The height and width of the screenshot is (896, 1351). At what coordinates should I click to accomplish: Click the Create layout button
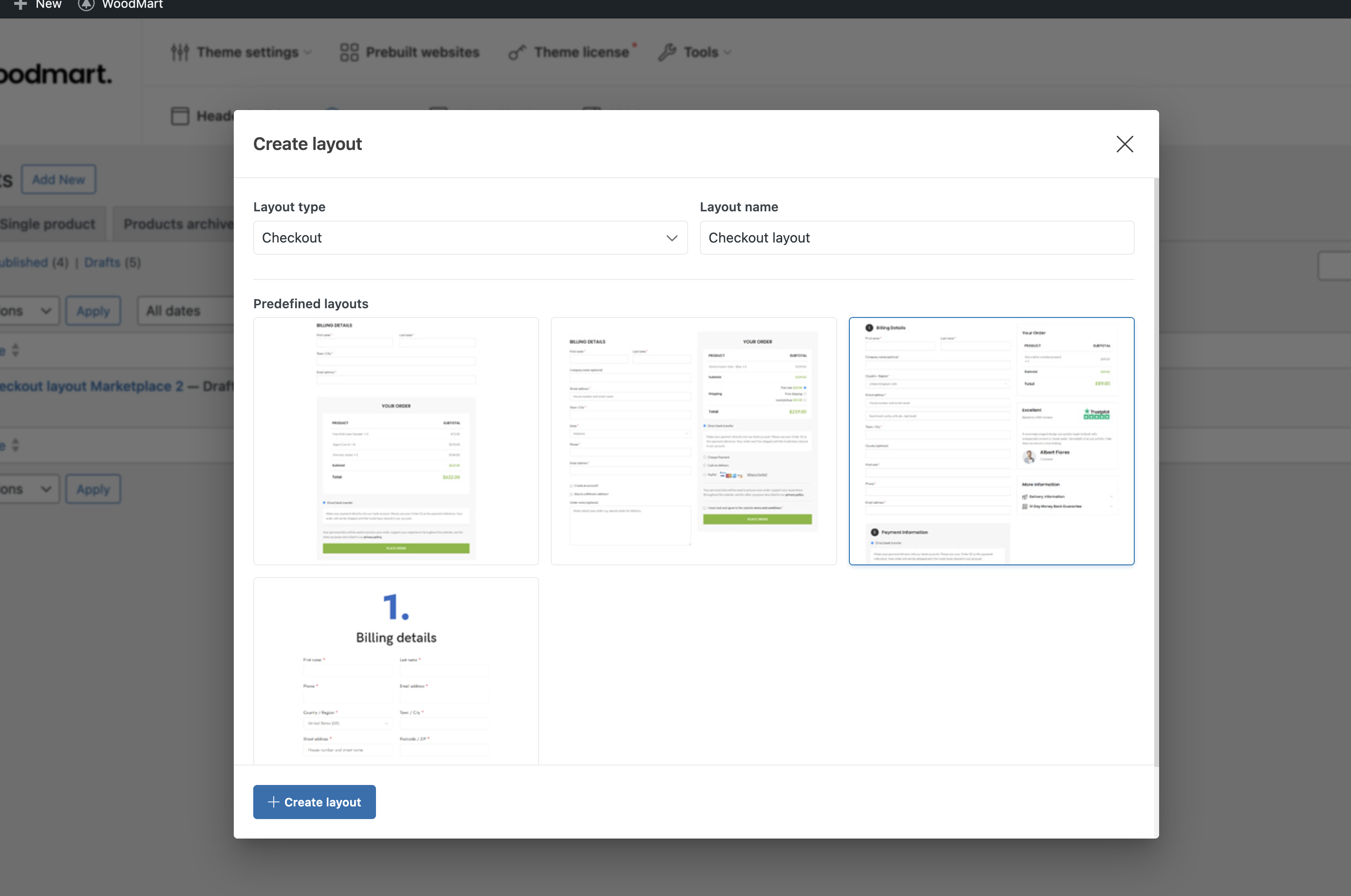coord(314,802)
